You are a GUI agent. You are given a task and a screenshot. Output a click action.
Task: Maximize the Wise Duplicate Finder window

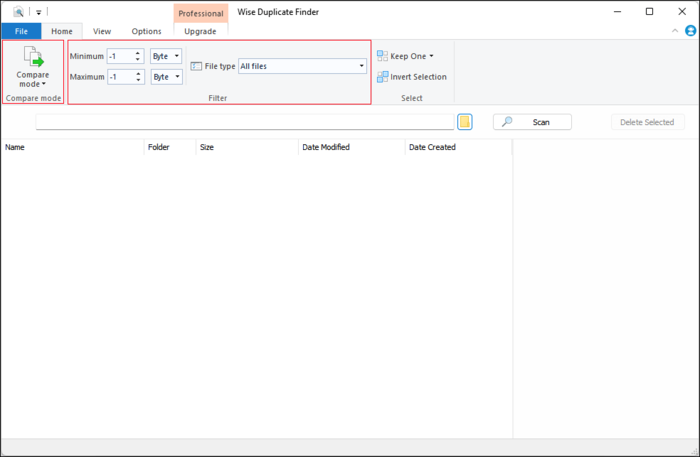click(650, 12)
